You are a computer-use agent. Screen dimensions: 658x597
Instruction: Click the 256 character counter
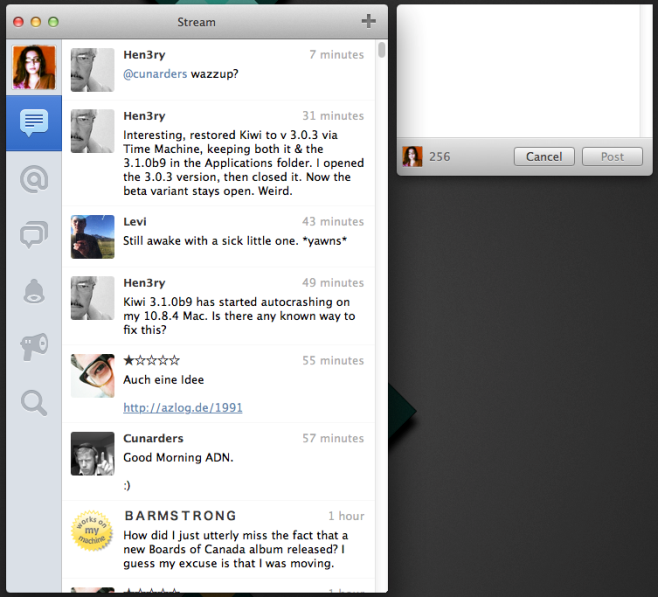(439, 156)
